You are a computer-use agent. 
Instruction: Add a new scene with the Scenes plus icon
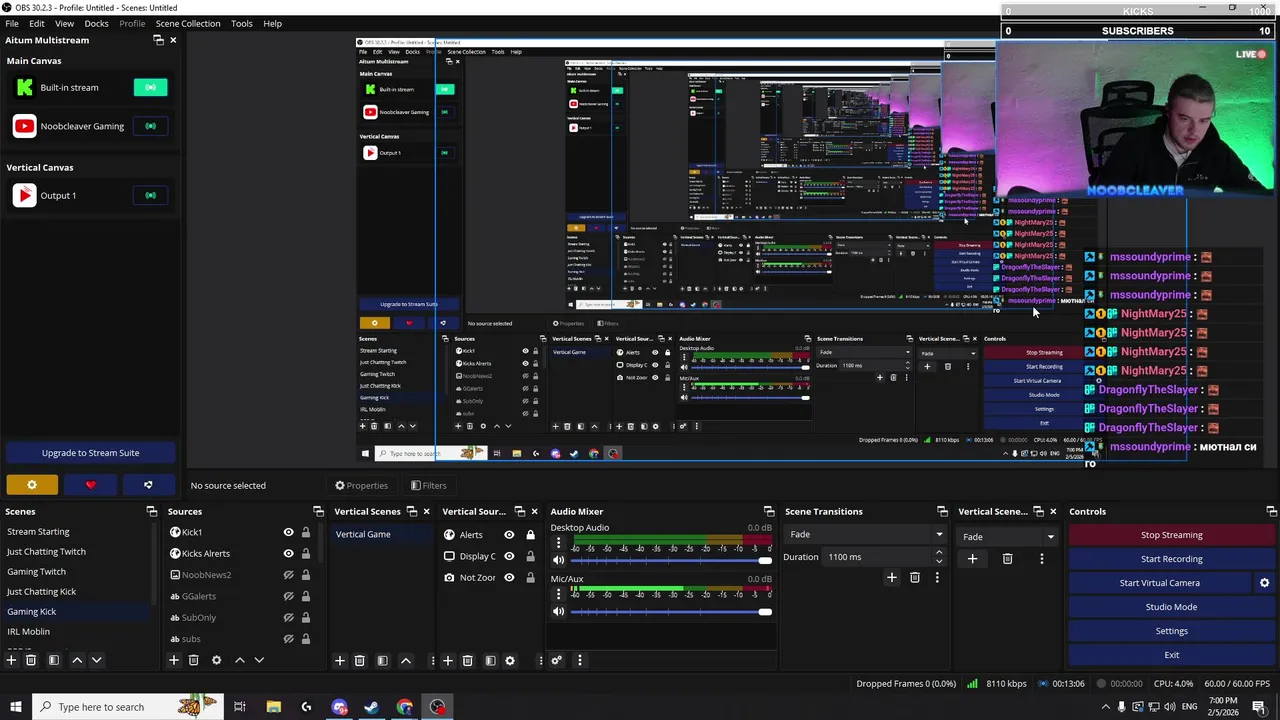(x=11, y=660)
